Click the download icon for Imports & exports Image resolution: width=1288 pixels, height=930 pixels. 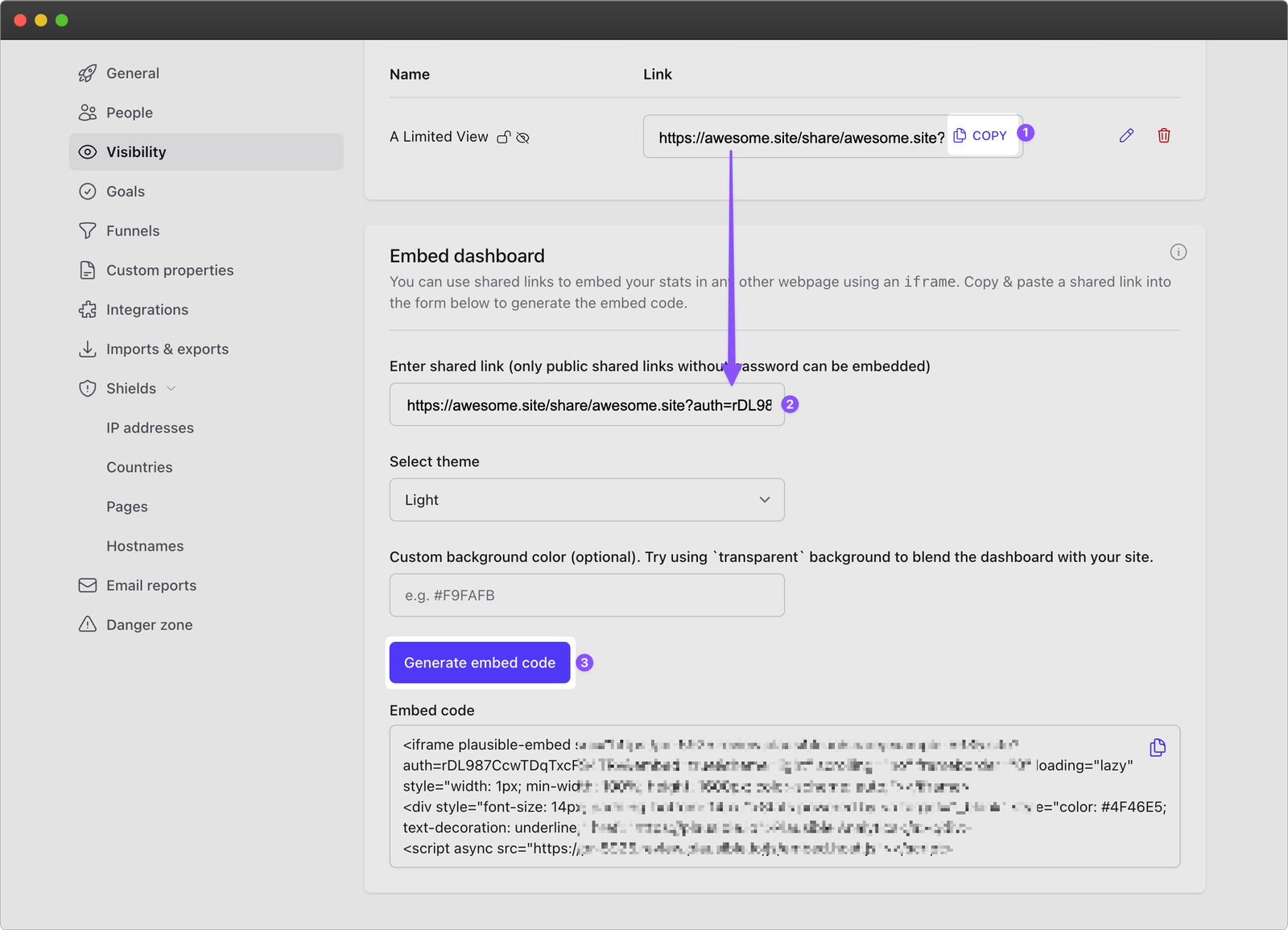(x=87, y=349)
